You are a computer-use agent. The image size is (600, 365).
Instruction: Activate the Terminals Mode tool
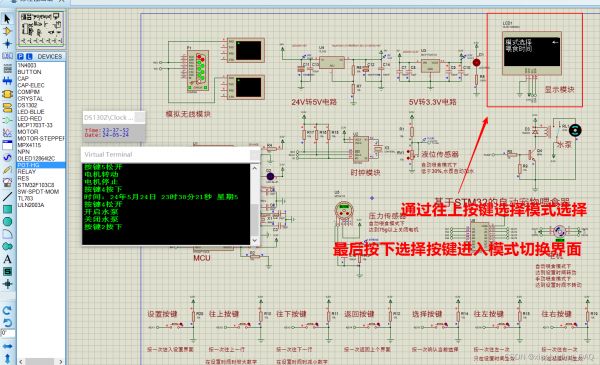[x=7, y=108]
